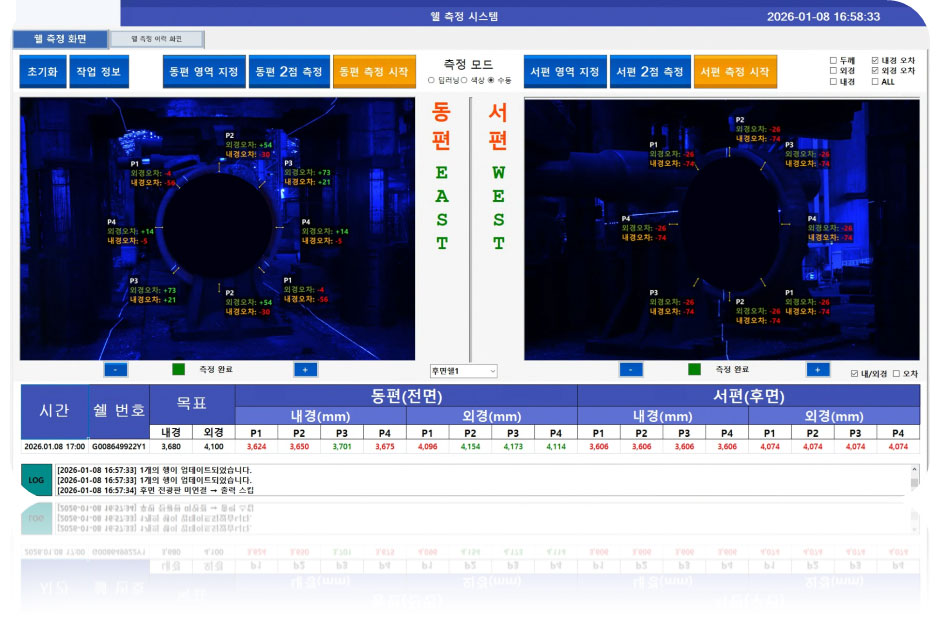This screenshot has height=630, width=940.
Task: Click 동편 2점 측정
Action: tap(289, 71)
